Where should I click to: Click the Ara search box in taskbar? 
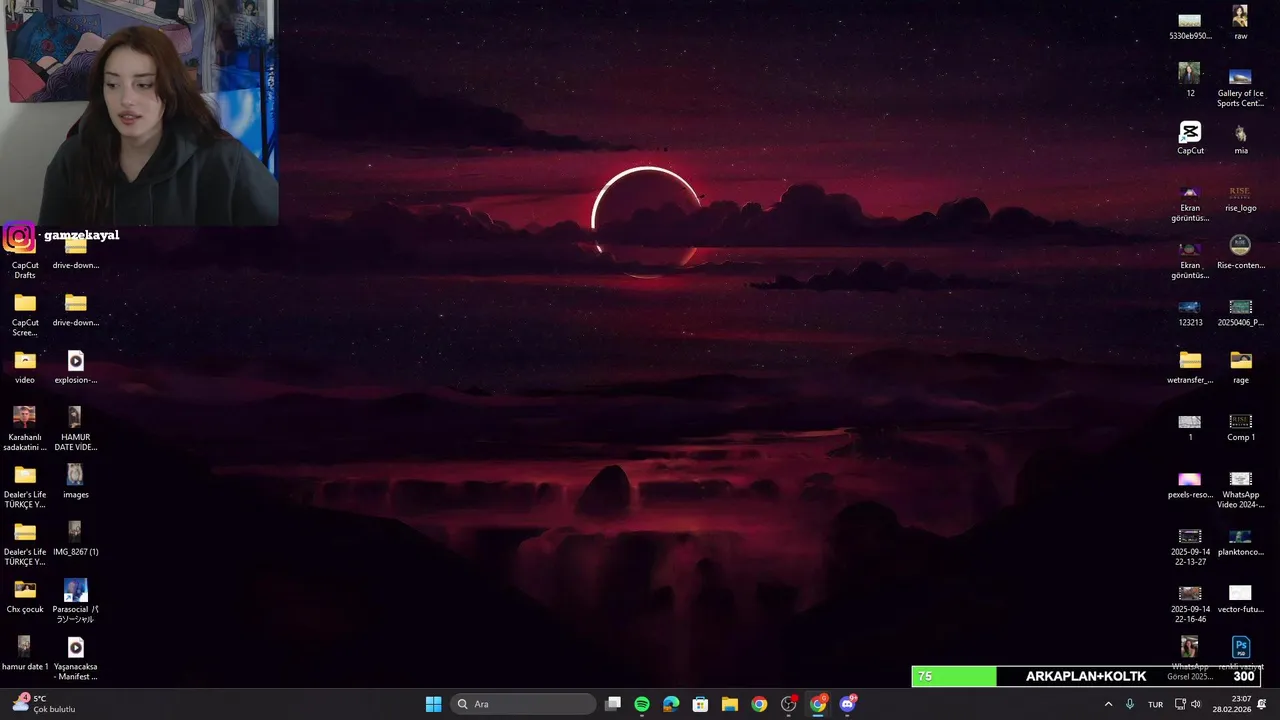524,704
